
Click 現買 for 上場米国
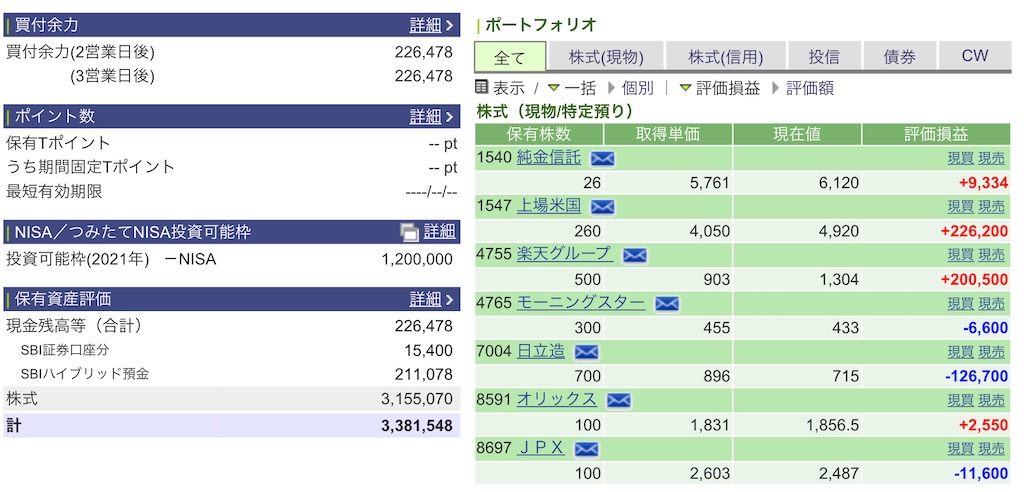960,207
